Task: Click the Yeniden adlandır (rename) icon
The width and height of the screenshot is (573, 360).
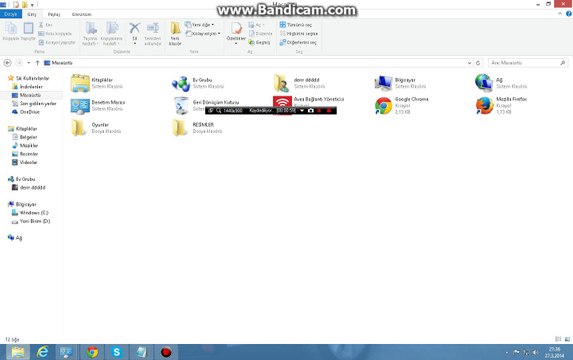Action: [x=152, y=28]
